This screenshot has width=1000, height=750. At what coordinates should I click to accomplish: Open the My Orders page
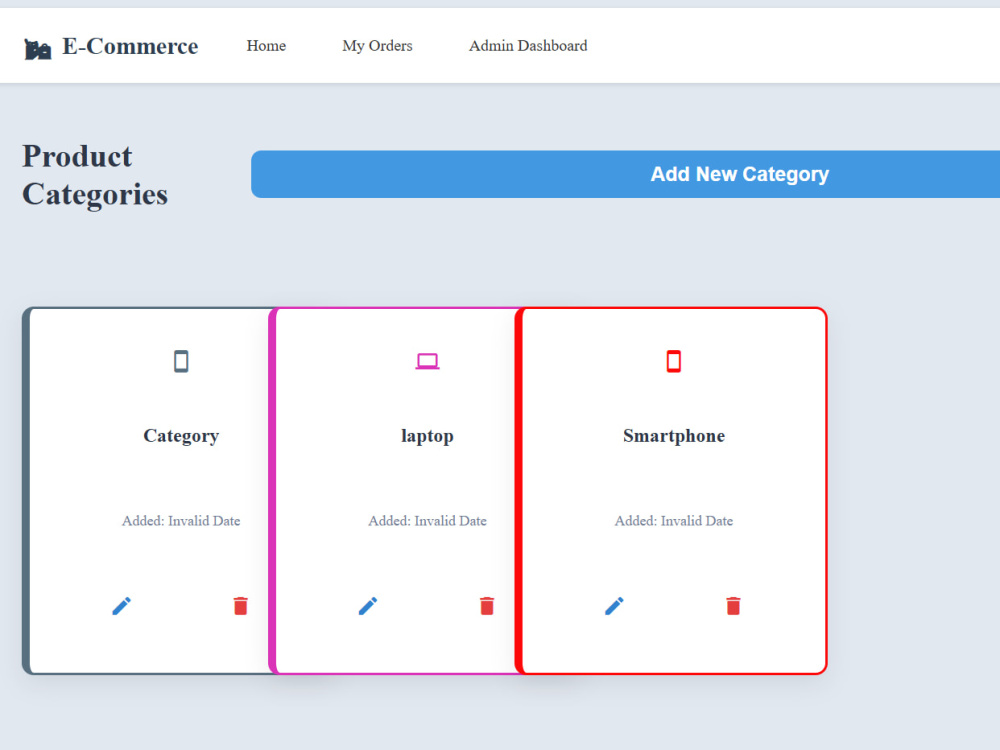(x=377, y=46)
